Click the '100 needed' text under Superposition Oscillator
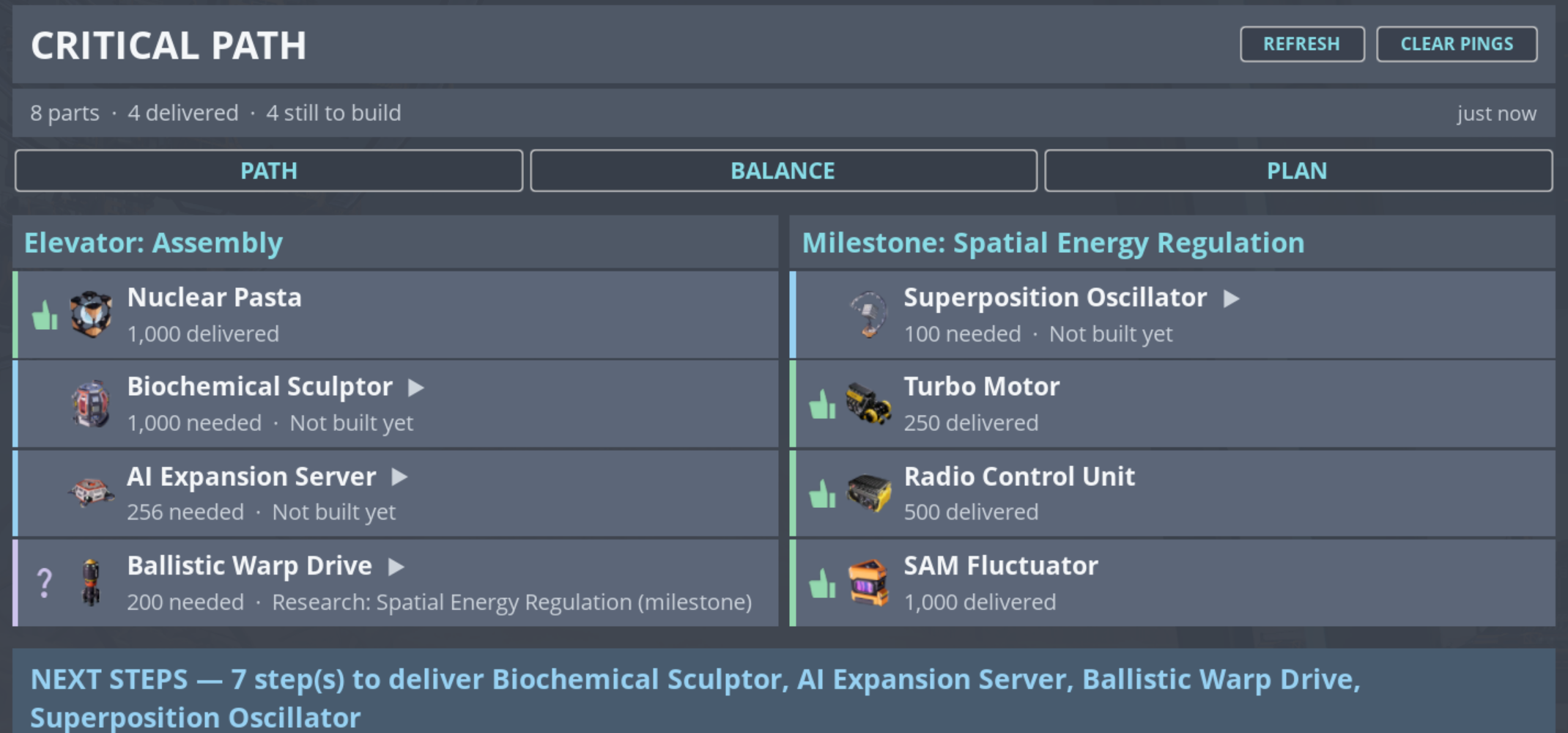The width and height of the screenshot is (1568, 733). [x=962, y=334]
